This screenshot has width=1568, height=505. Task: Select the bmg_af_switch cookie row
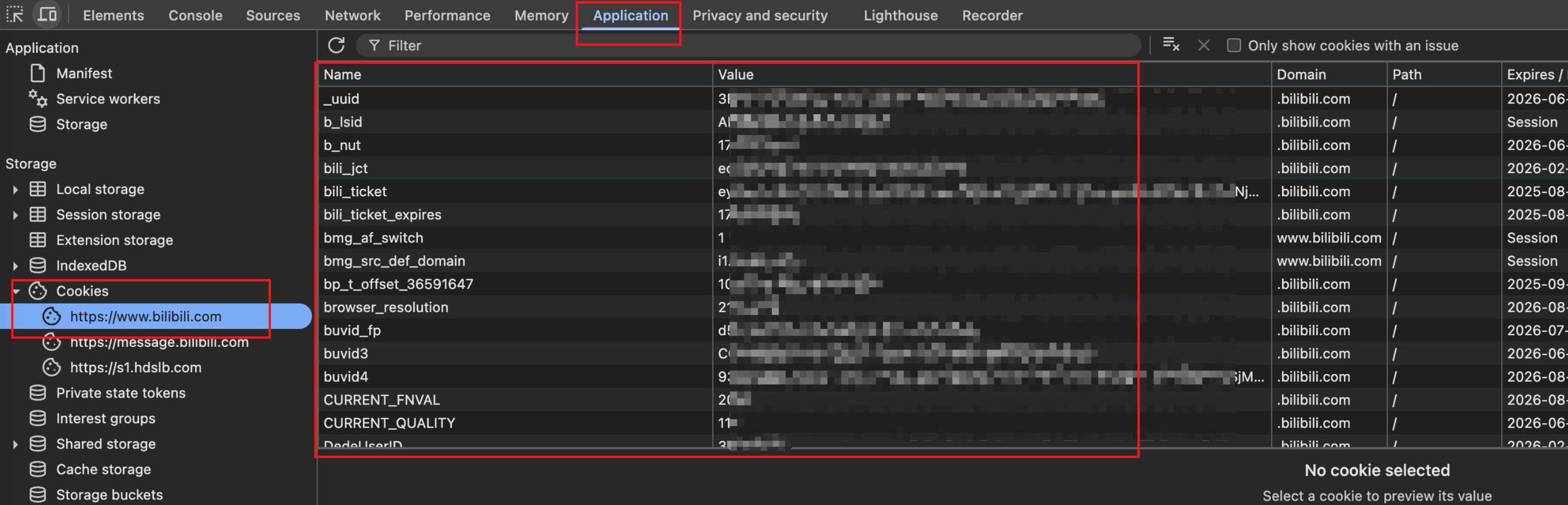tap(943, 237)
